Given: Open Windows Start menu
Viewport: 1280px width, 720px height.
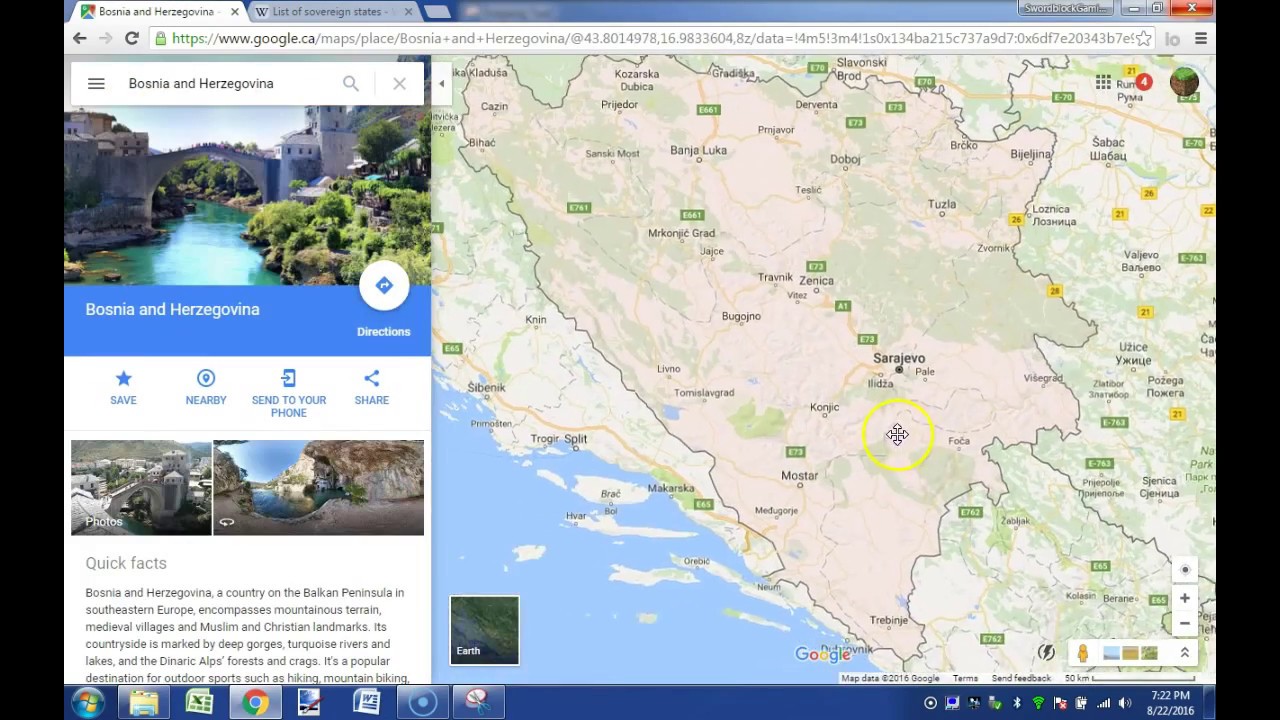Looking at the screenshot, I should 88,703.
